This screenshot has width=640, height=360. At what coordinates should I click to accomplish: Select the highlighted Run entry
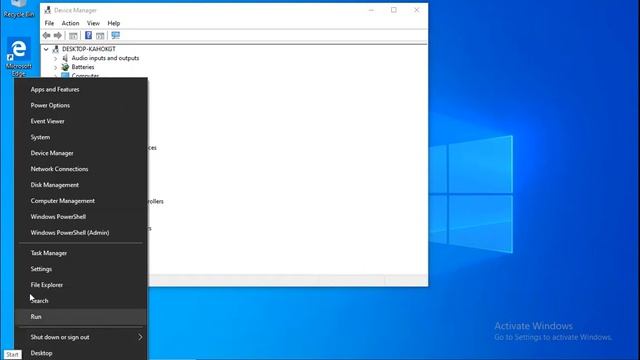point(81,317)
